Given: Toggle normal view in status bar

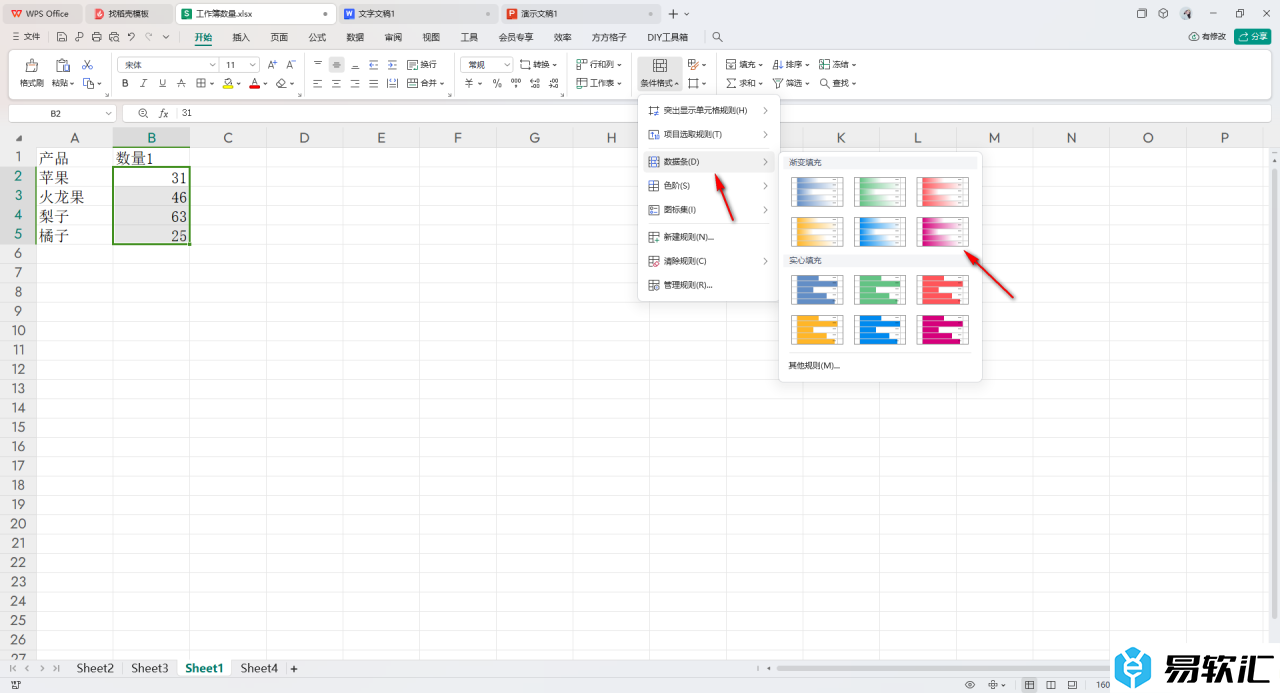Looking at the screenshot, I should 1030,685.
